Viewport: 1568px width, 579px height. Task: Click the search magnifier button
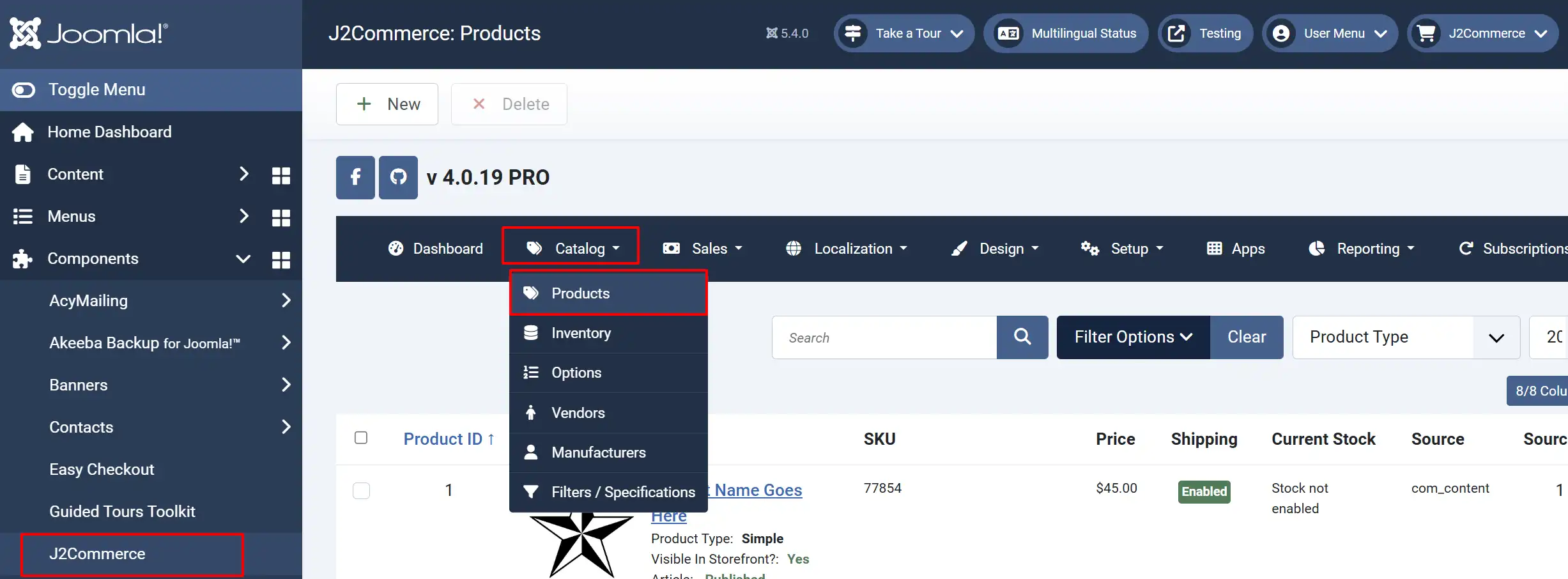coord(1022,337)
